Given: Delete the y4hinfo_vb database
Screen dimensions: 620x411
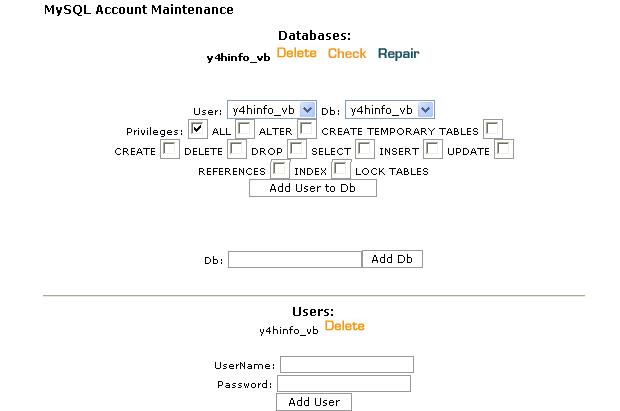Looking at the screenshot, I should click(x=297, y=53).
